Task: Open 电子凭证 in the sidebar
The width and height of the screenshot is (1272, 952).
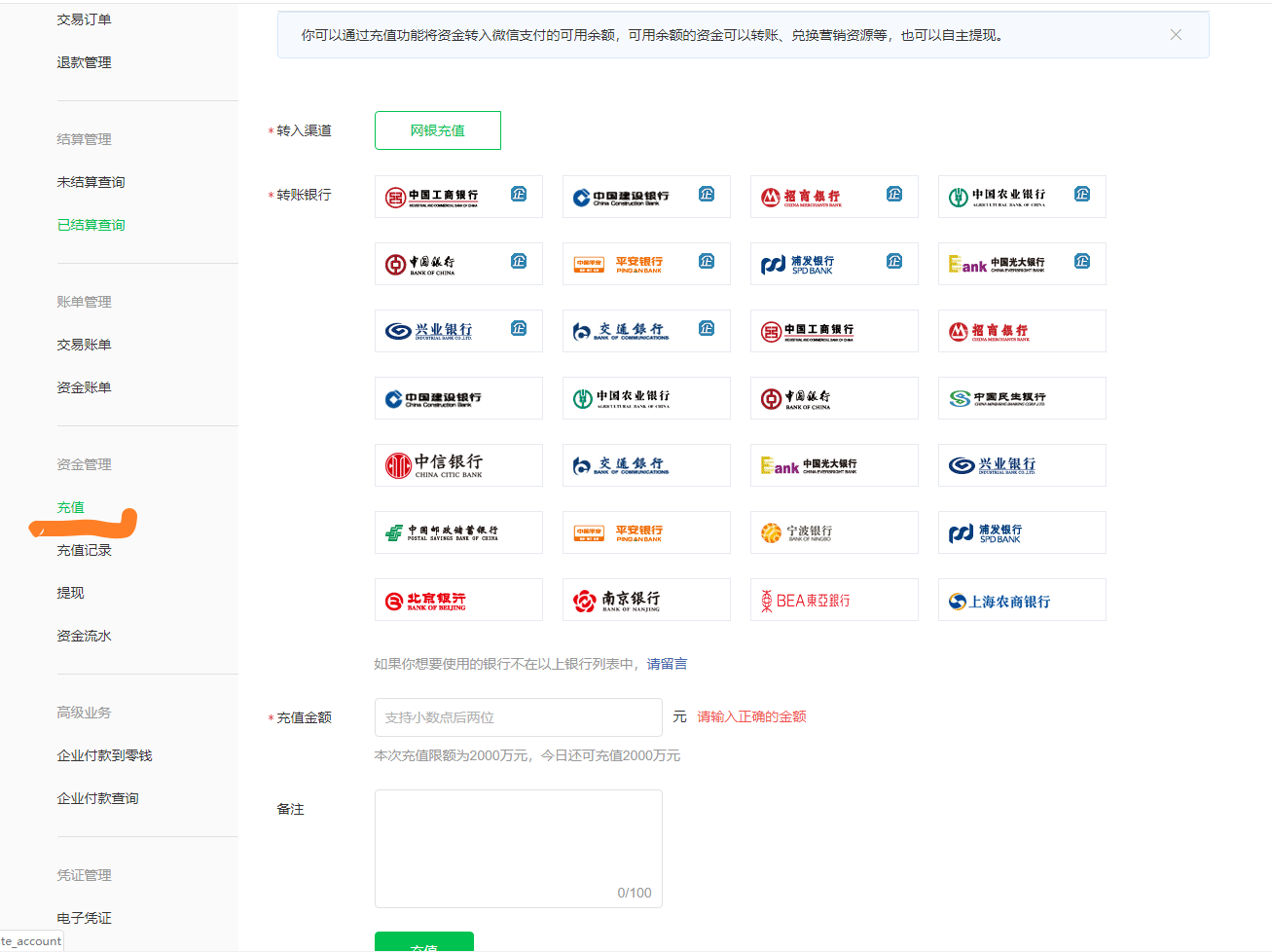Action: pyautogui.click(x=84, y=918)
